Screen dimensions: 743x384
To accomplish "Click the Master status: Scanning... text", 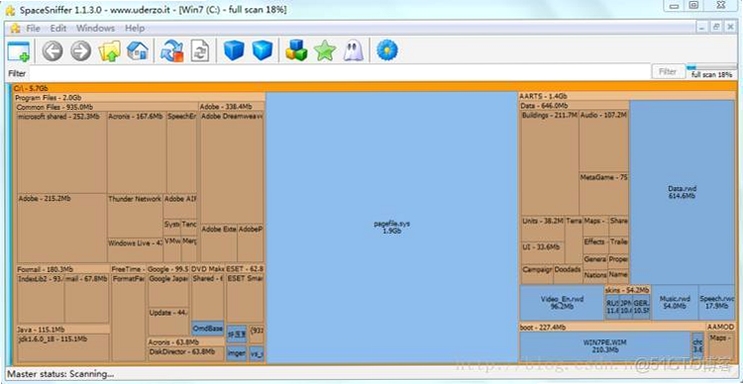I will 60,374.
